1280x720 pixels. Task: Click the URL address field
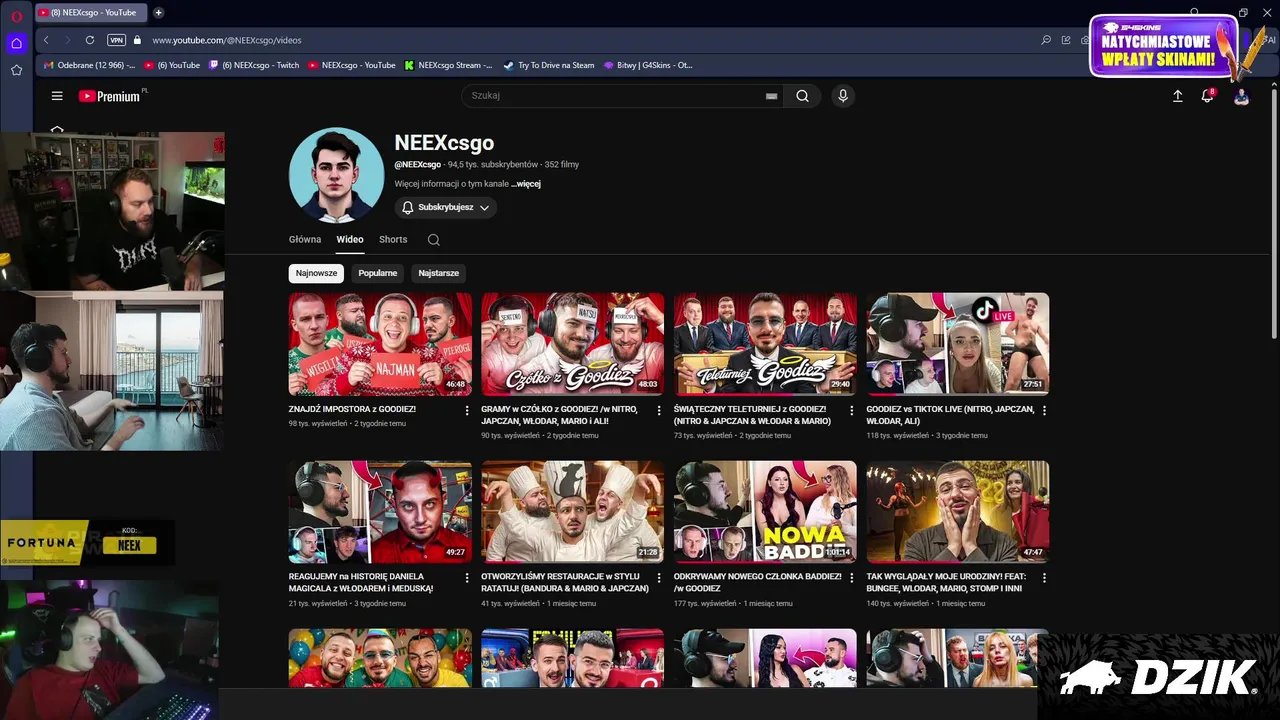[590, 40]
